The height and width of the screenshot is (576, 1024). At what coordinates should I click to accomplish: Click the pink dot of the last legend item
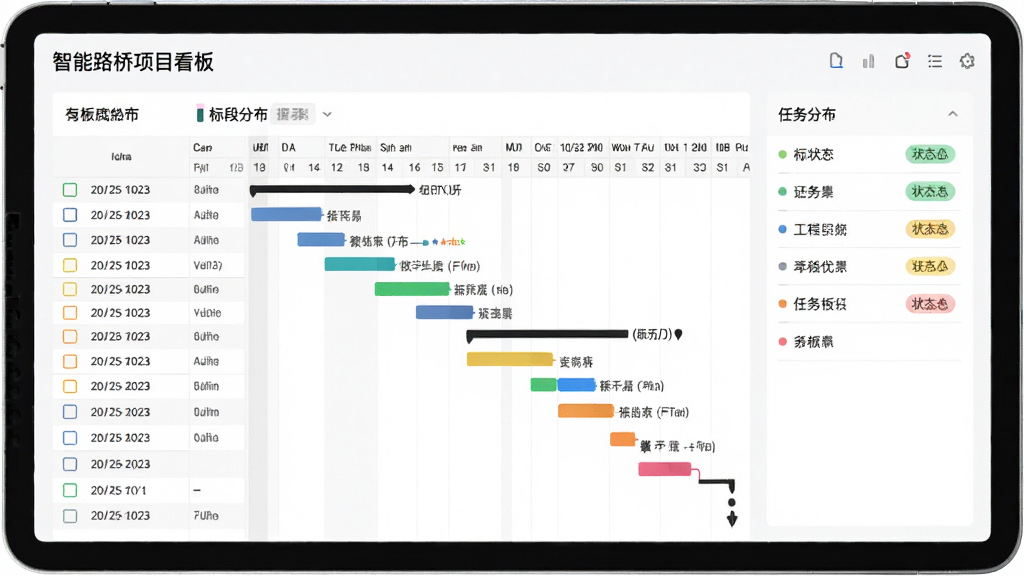click(782, 342)
